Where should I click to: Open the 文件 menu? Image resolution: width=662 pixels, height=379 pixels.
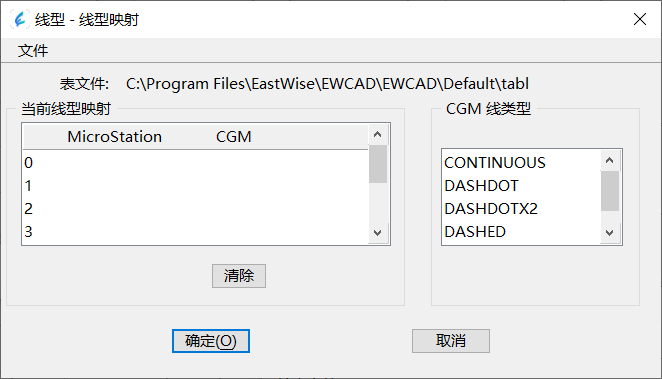[x=33, y=51]
